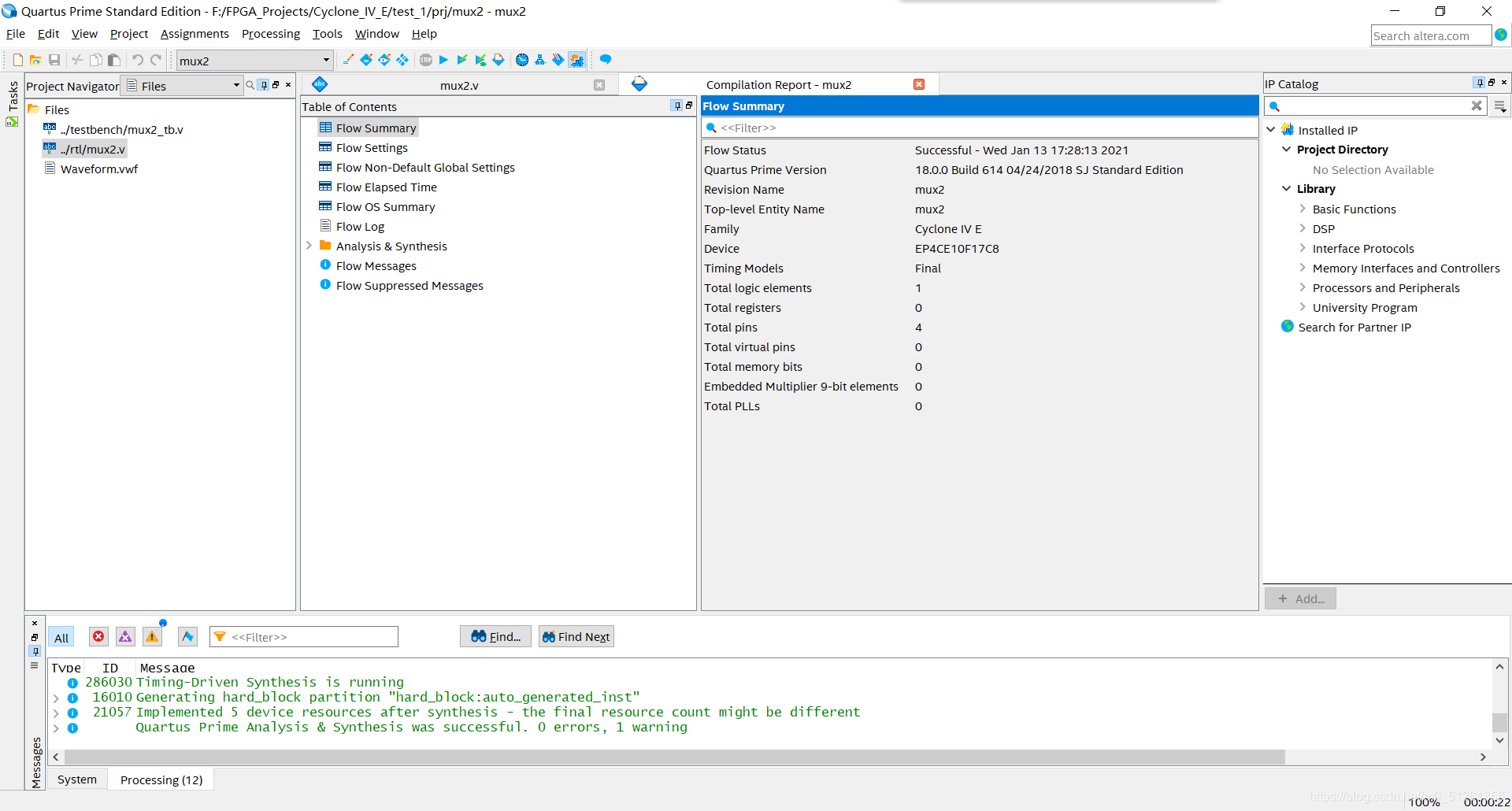The height and width of the screenshot is (811, 1512).
Task: Click the Copy icon in the toolbar
Action: (96, 60)
